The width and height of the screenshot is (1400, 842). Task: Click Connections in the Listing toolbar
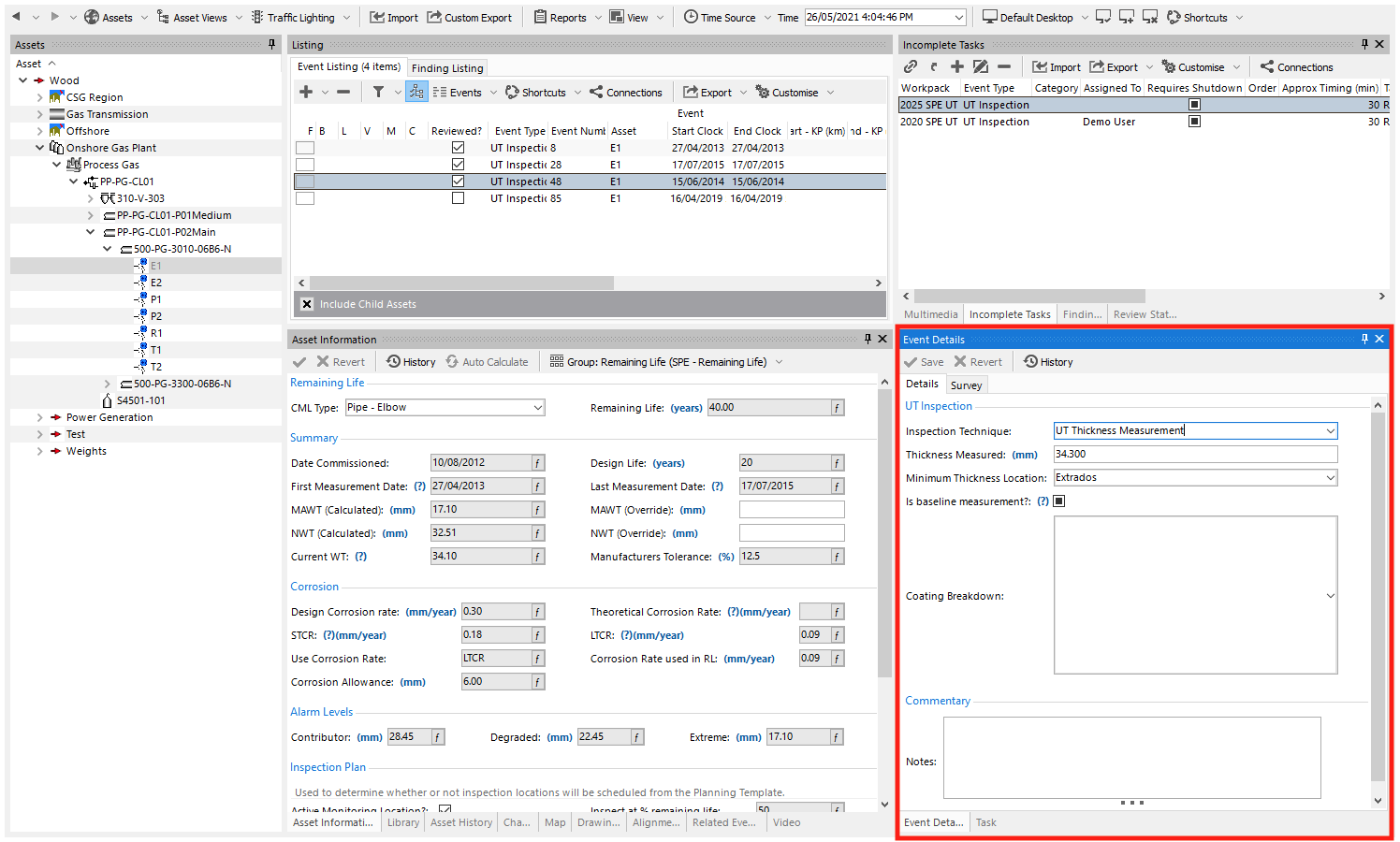pyautogui.click(x=626, y=92)
